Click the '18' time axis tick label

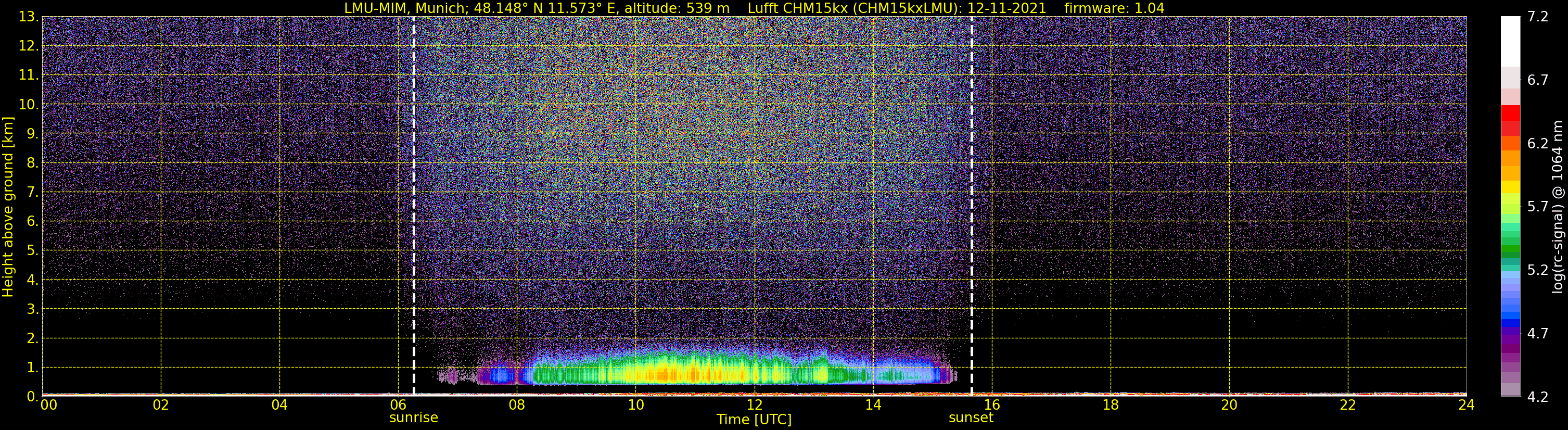[1111, 405]
